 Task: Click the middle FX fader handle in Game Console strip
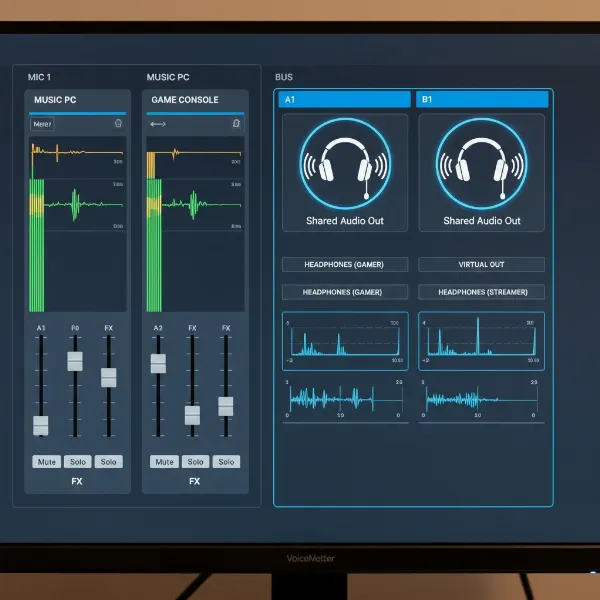(x=192, y=415)
